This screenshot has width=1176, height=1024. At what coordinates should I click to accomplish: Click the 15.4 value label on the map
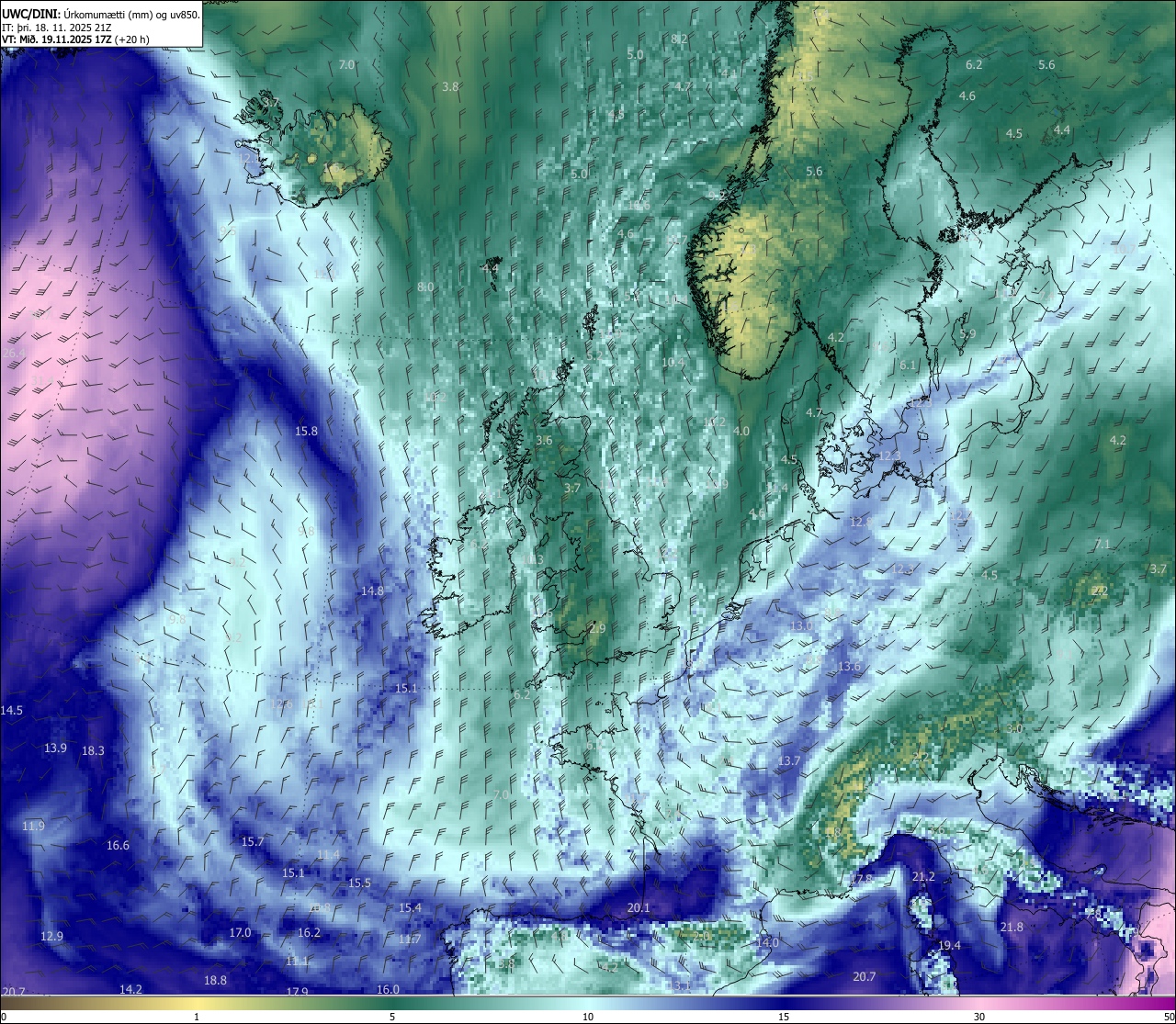tap(410, 908)
